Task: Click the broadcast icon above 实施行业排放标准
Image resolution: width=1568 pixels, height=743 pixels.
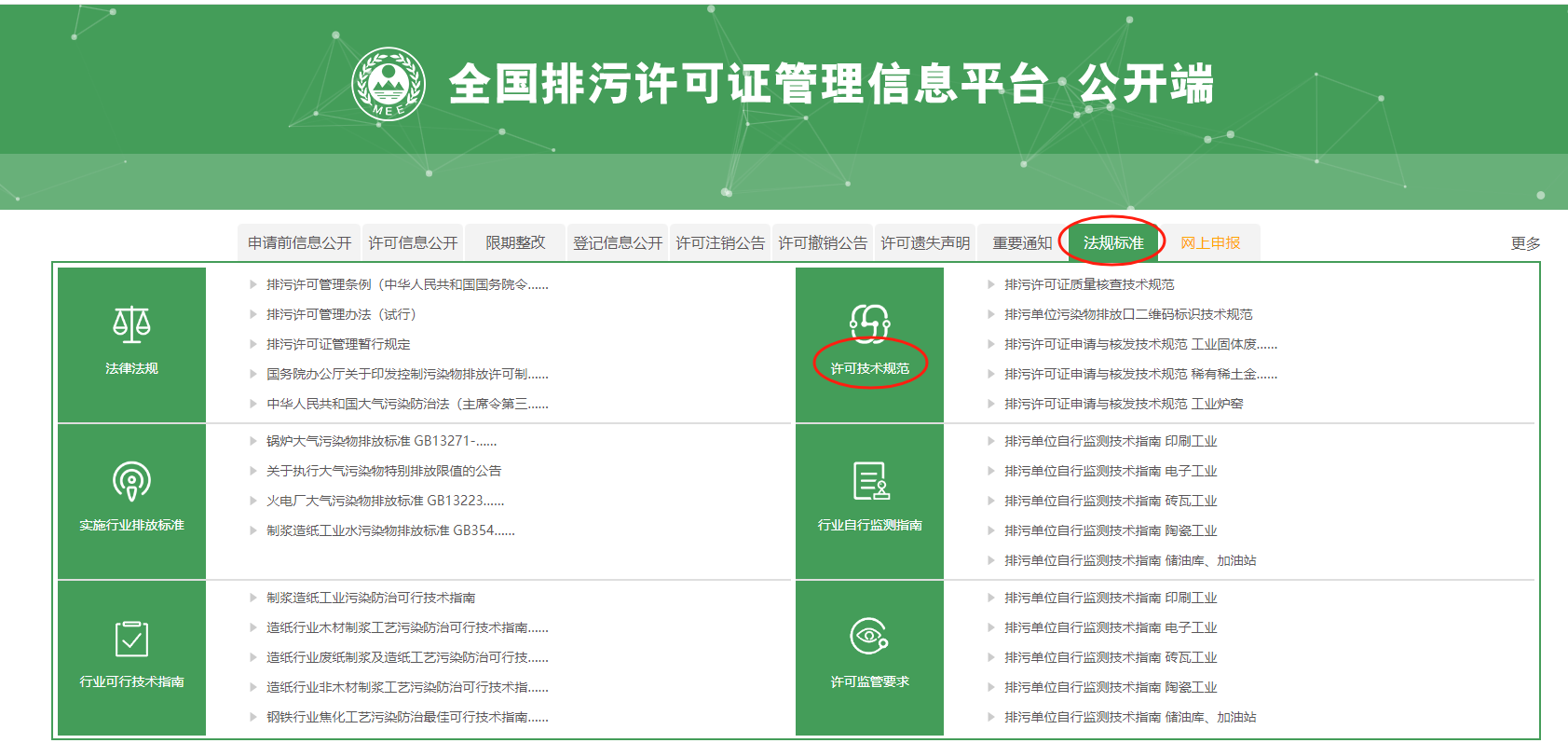Action: pos(131,481)
